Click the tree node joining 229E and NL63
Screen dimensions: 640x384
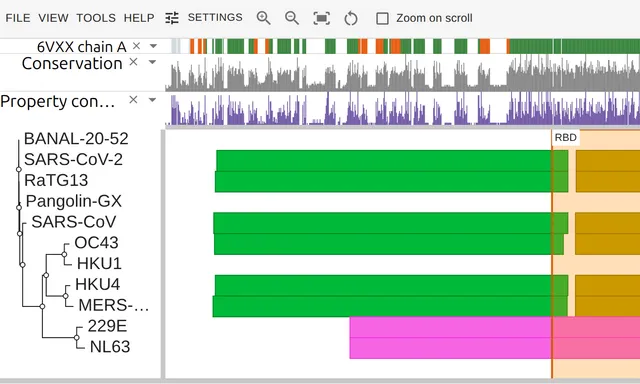[76, 337]
